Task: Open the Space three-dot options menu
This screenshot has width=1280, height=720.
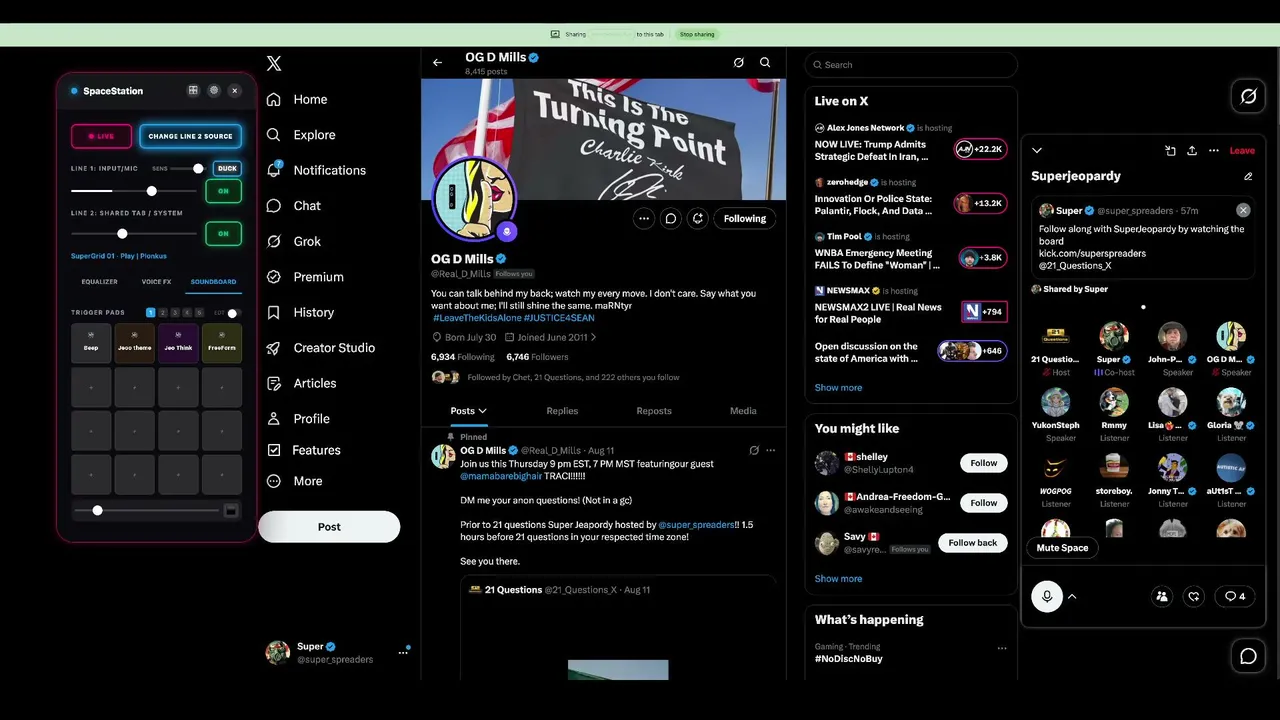Action: click(x=1214, y=151)
